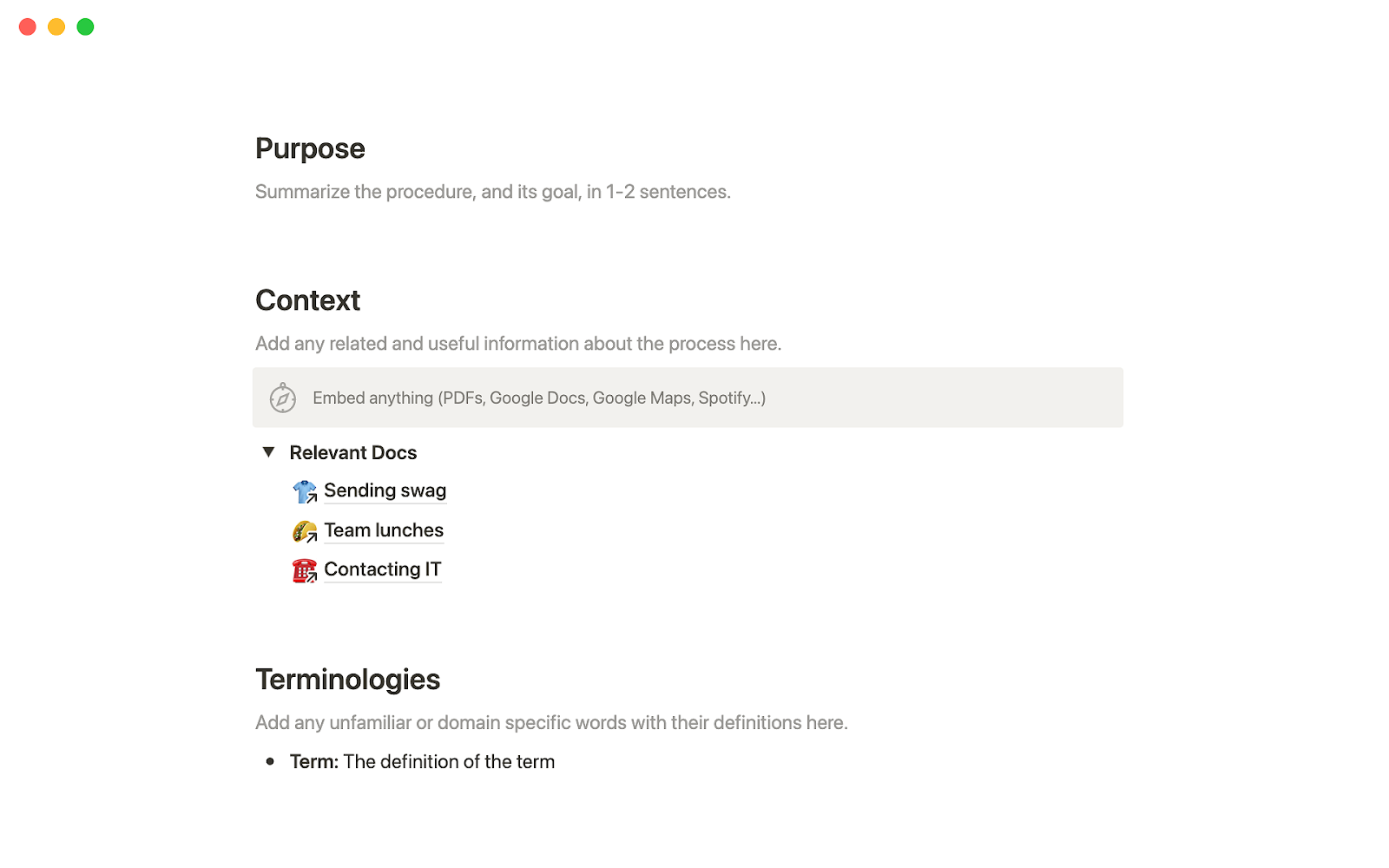Collapse the Relevant Docs toggle triangle
This screenshot has width=1389, height=868.
coord(268,452)
